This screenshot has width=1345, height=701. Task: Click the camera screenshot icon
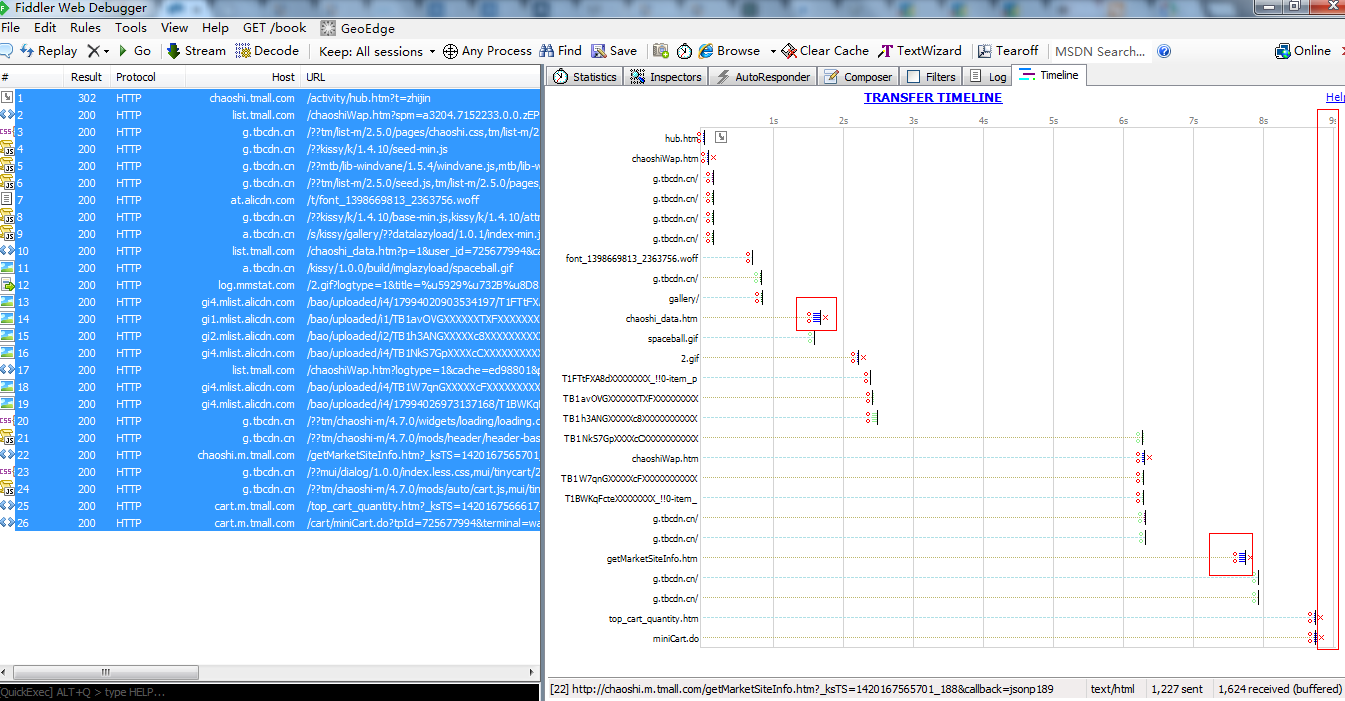click(x=661, y=51)
